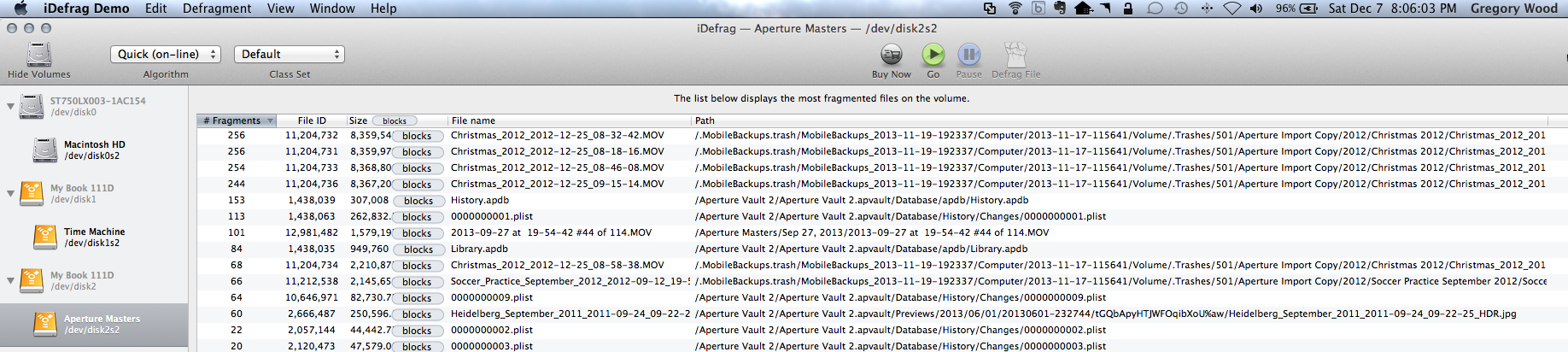This screenshot has height=352, width=1568.
Task: Sort by the File ID column header
Action: pos(312,120)
